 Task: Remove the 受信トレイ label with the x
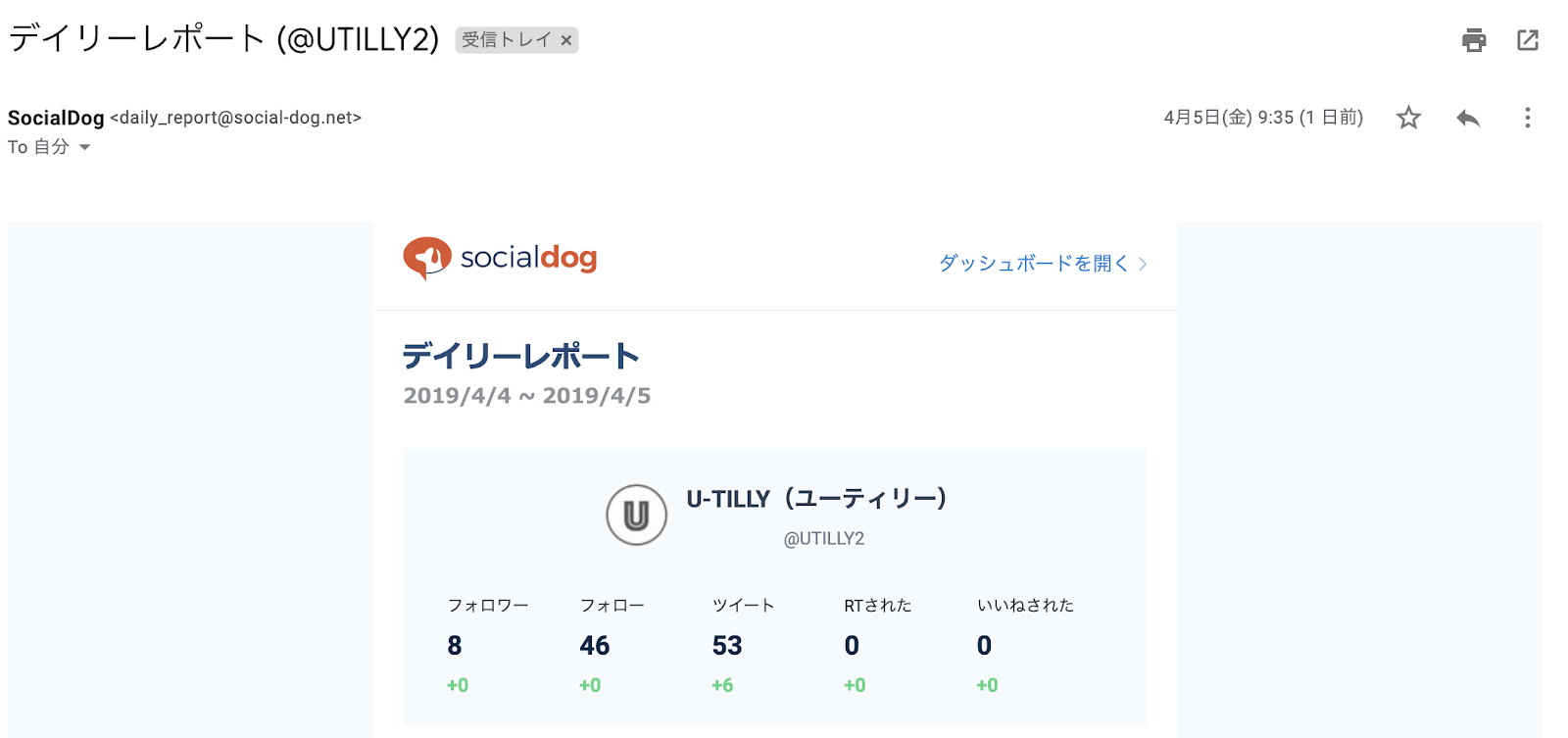(565, 40)
